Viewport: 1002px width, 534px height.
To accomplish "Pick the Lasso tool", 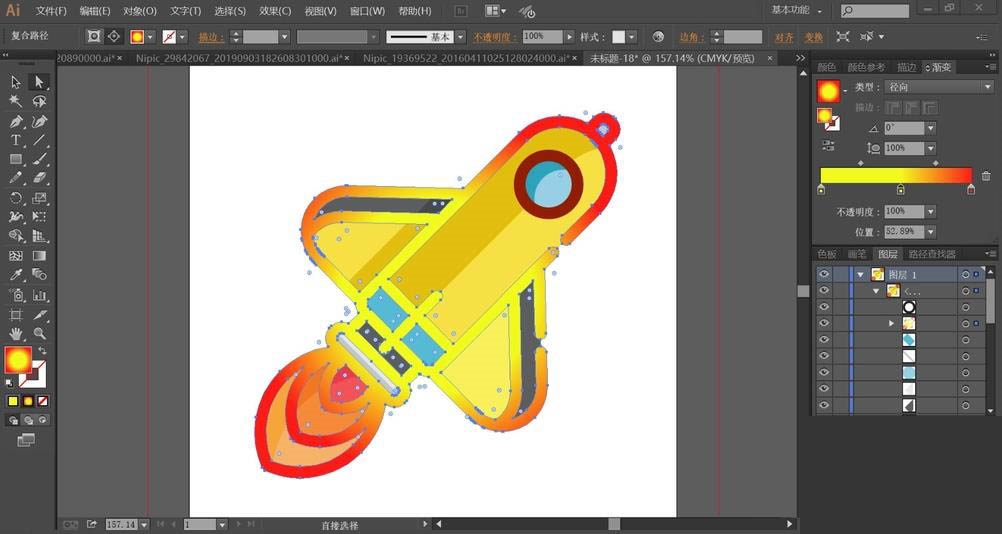I will tap(40, 102).
